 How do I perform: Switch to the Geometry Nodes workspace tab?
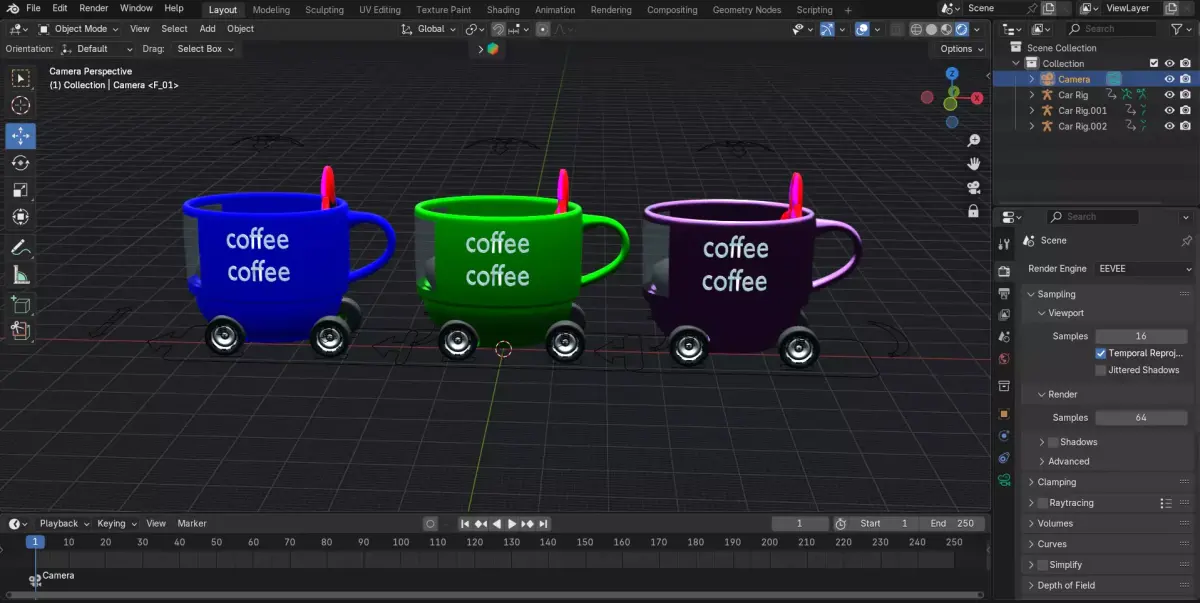pyautogui.click(x=747, y=10)
